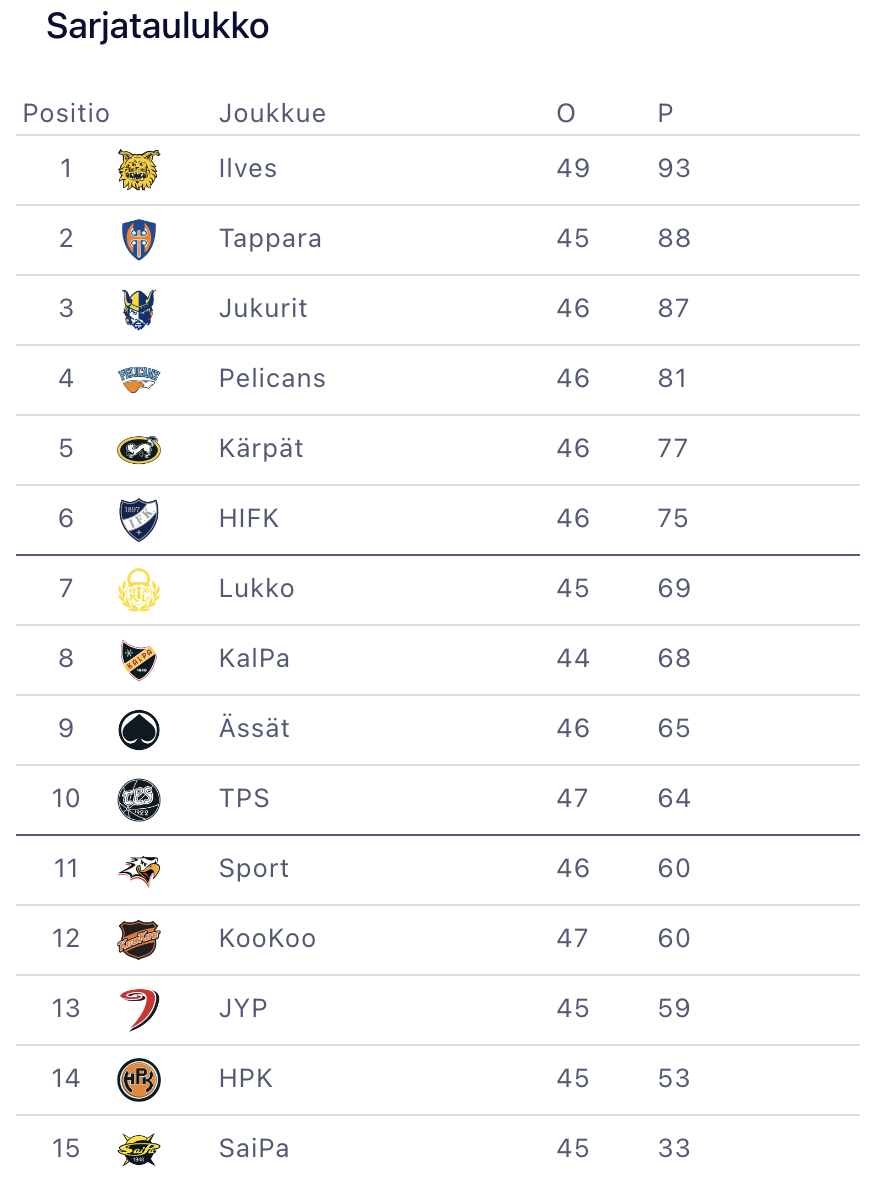Sort by the P points header

coord(665,113)
